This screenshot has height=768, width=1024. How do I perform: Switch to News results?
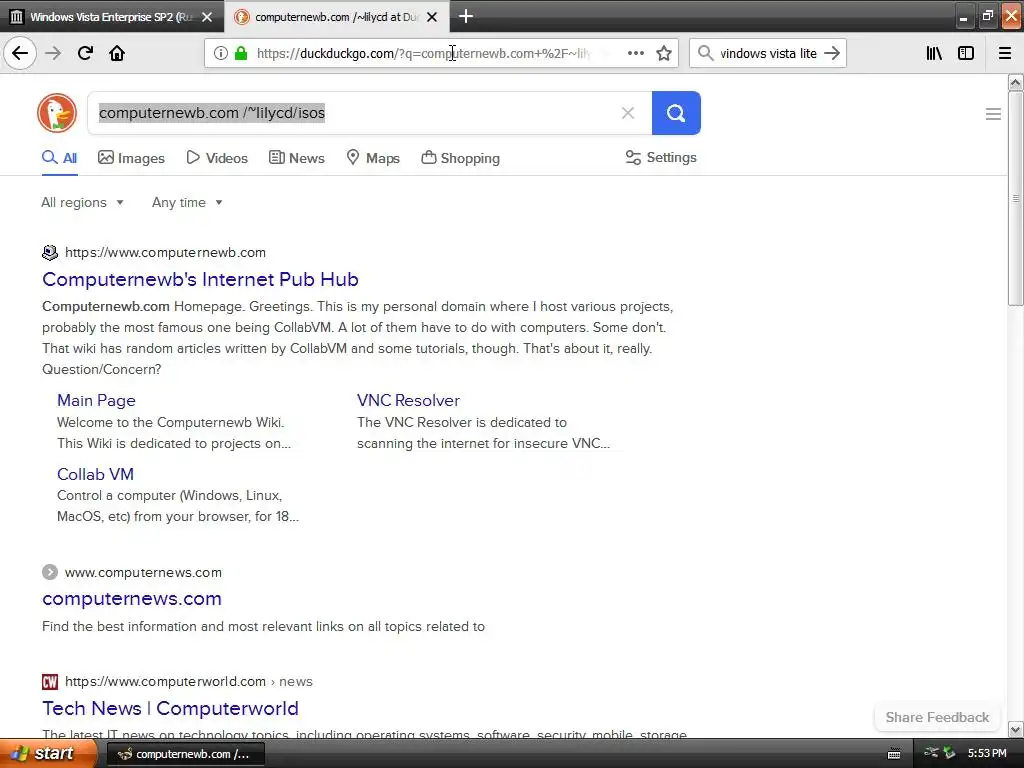click(x=296, y=158)
